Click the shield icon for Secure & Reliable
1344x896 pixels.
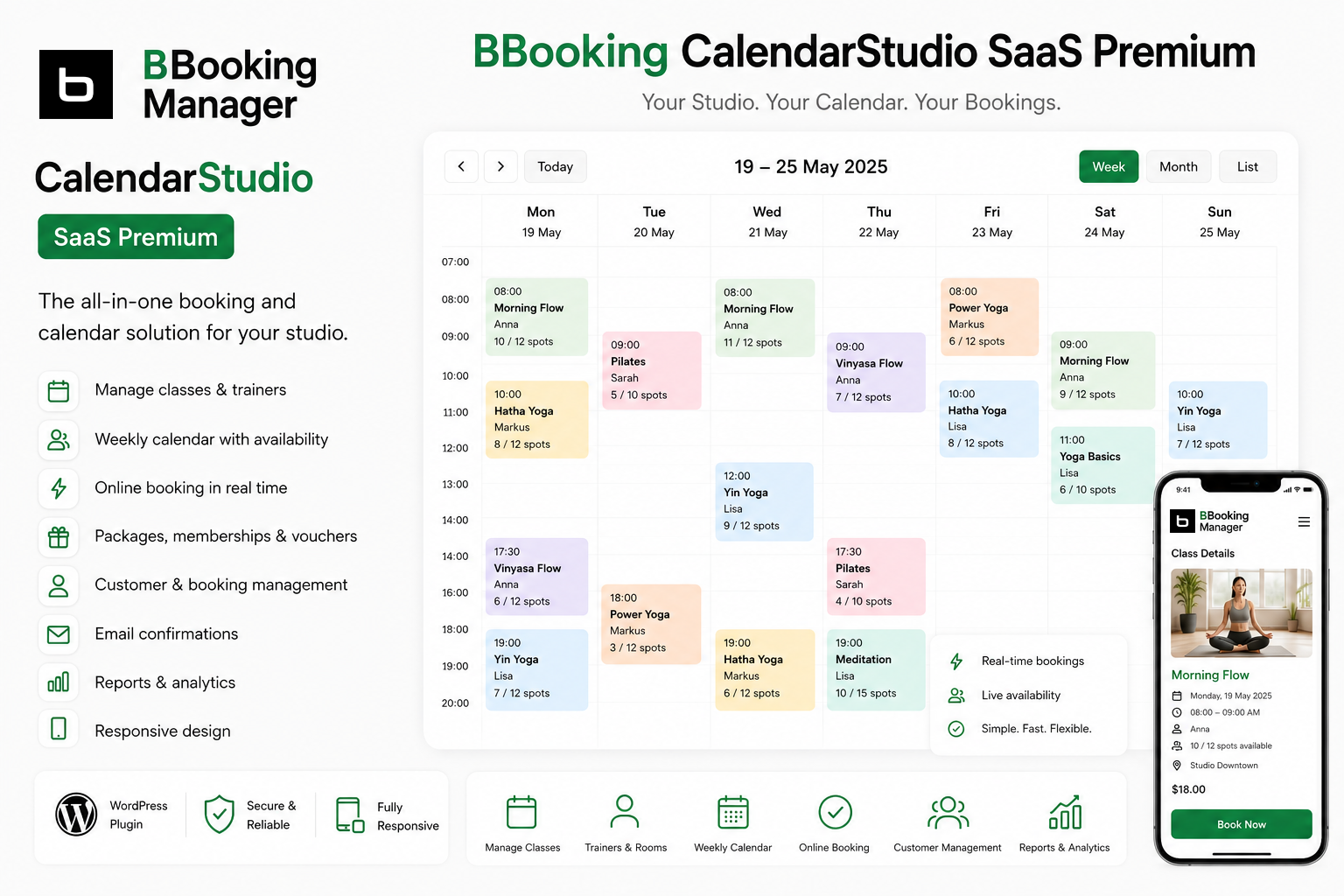tap(219, 815)
